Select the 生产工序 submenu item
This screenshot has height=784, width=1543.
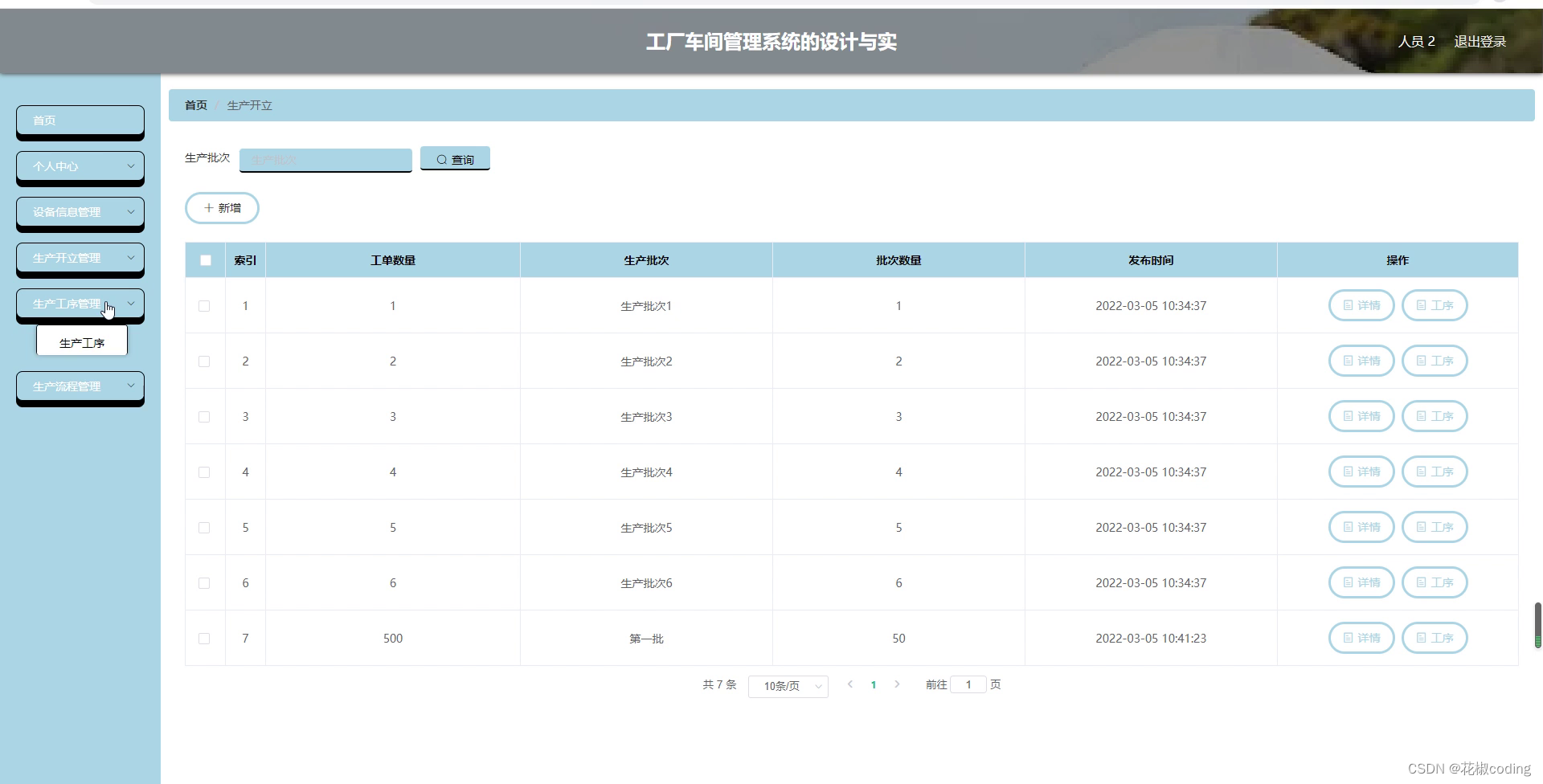(82, 342)
